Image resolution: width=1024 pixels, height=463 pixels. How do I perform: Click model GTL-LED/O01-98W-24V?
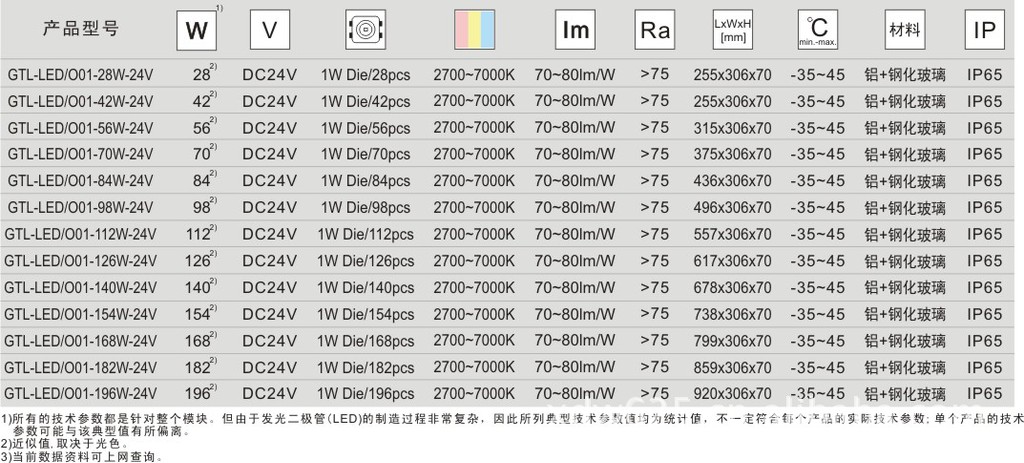(80, 208)
